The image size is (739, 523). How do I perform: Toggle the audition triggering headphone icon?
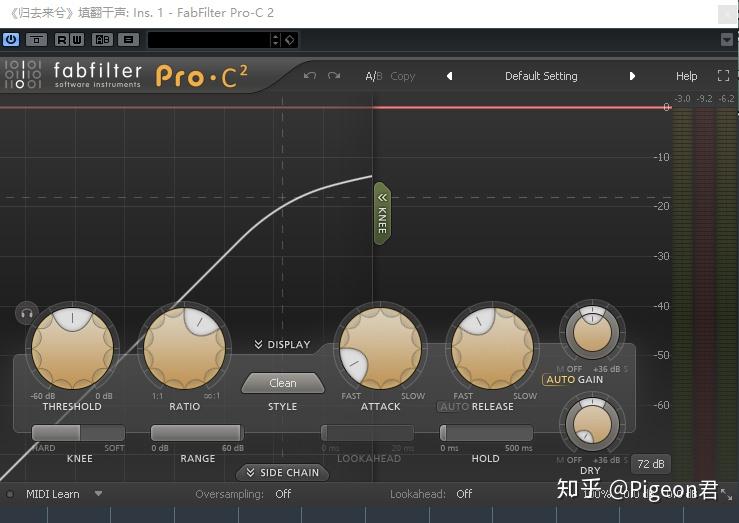click(26, 313)
